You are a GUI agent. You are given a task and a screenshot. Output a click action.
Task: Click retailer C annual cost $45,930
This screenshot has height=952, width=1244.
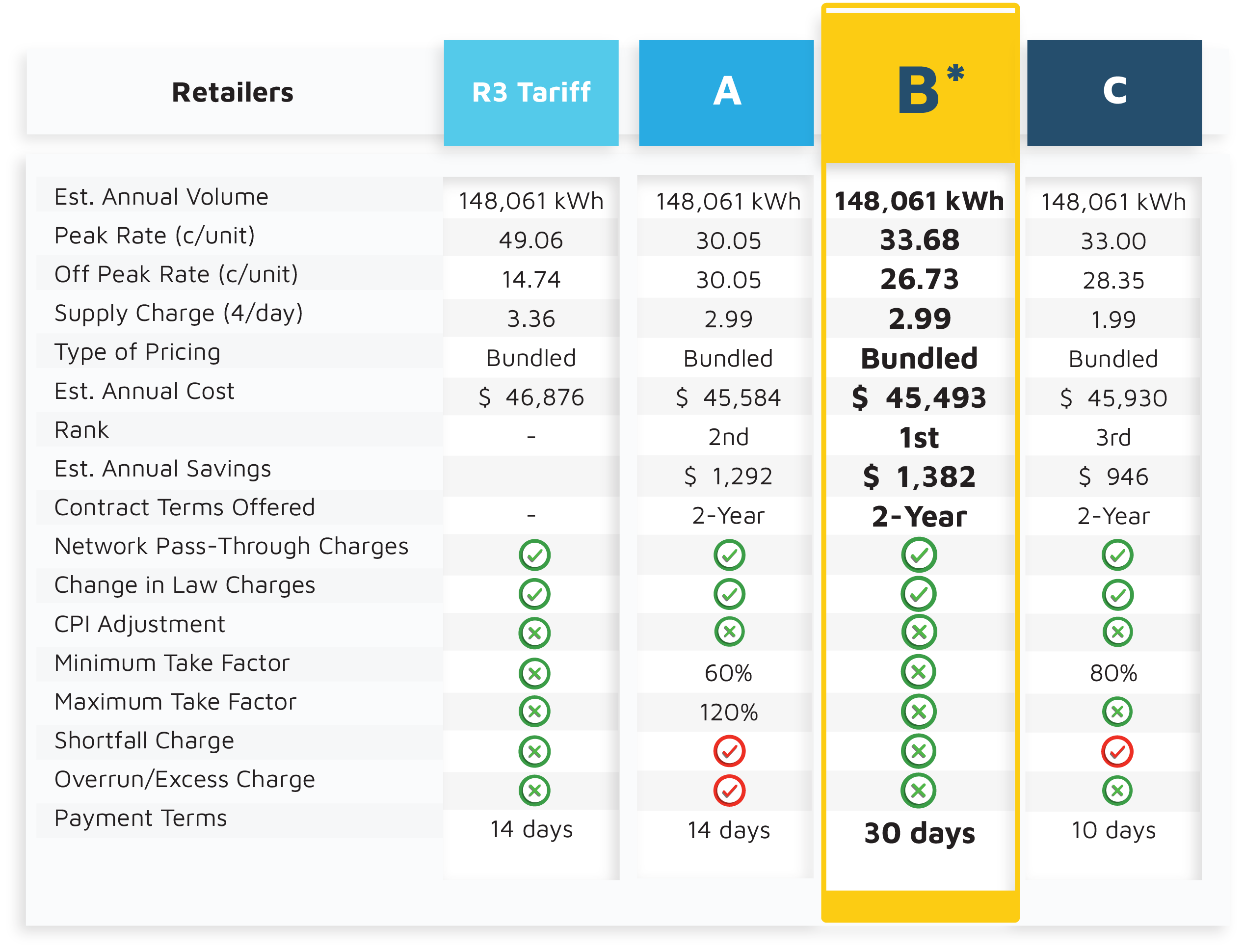click(1113, 398)
